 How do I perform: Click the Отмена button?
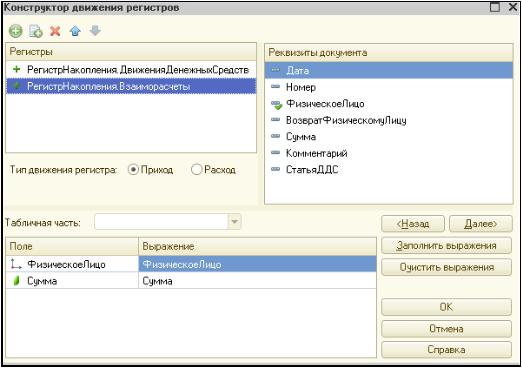click(x=446, y=329)
